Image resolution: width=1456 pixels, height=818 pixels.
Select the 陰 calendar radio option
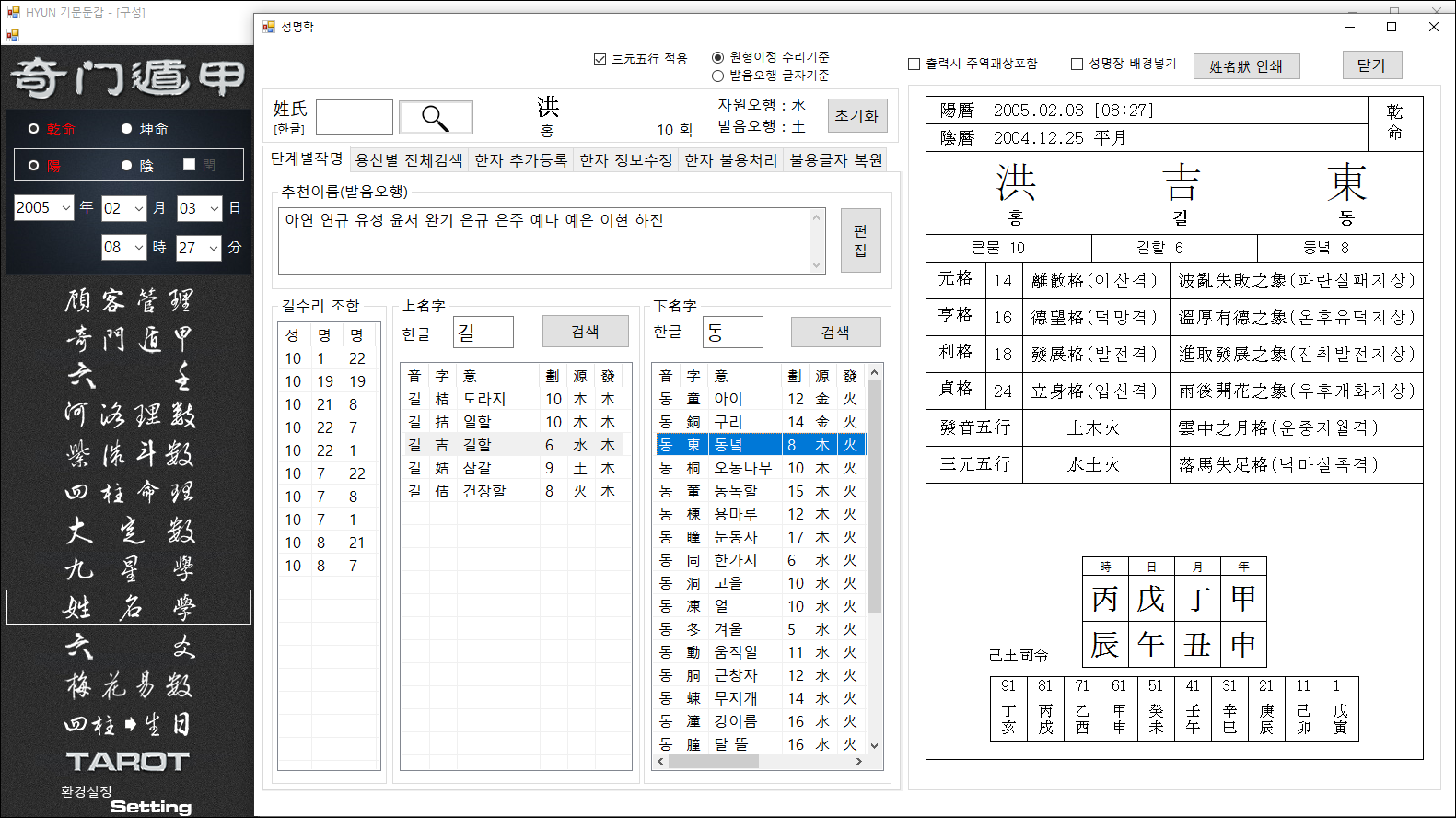127,166
